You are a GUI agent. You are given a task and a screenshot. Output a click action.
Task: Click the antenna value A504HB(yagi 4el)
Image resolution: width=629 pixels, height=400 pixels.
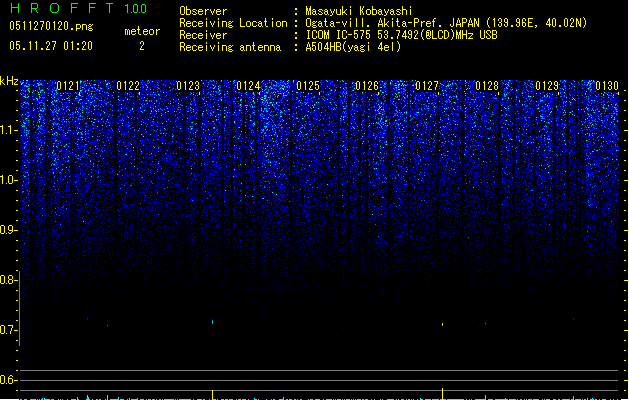pos(353,47)
